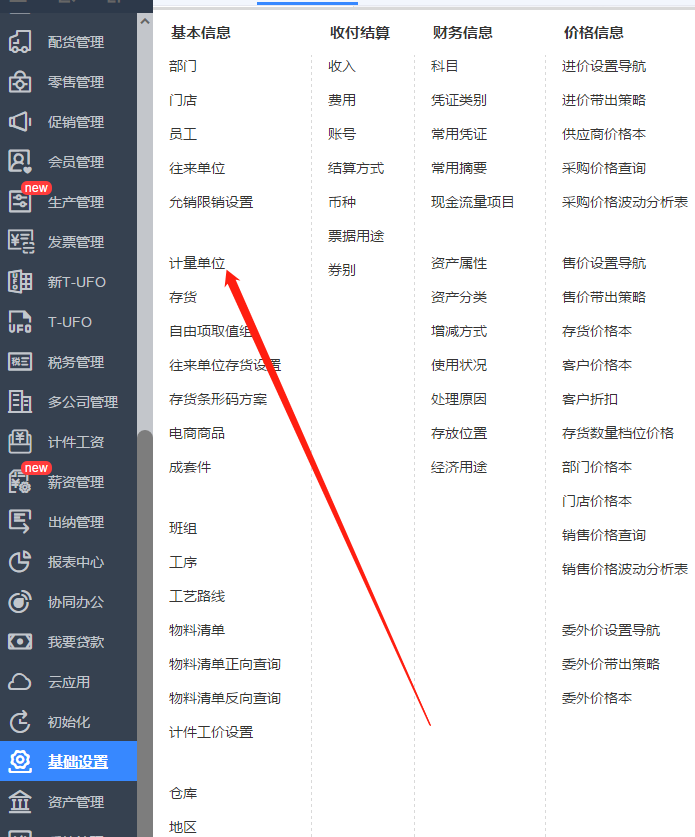The height and width of the screenshot is (837, 695).
Task: Open 客户折扣 link
Action: click(x=590, y=399)
